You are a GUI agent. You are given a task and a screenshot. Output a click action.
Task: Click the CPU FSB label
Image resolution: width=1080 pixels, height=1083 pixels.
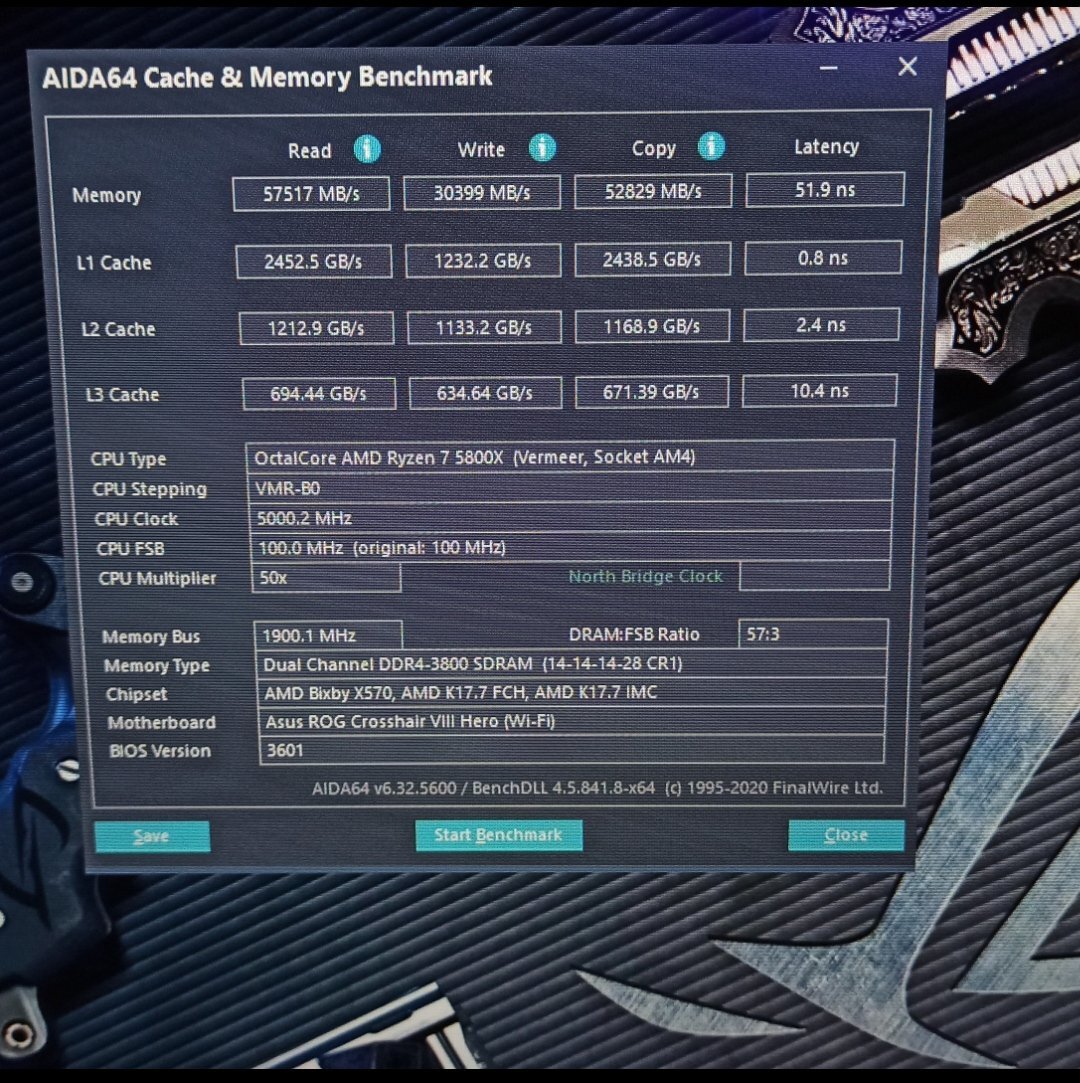131,548
